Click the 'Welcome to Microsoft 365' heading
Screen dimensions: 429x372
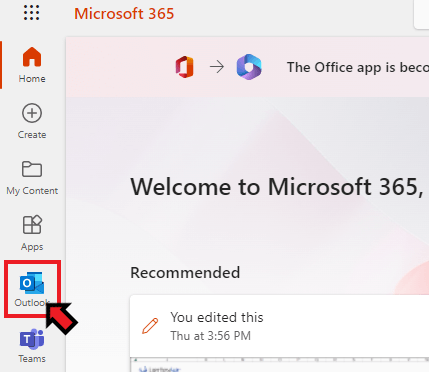click(277, 187)
